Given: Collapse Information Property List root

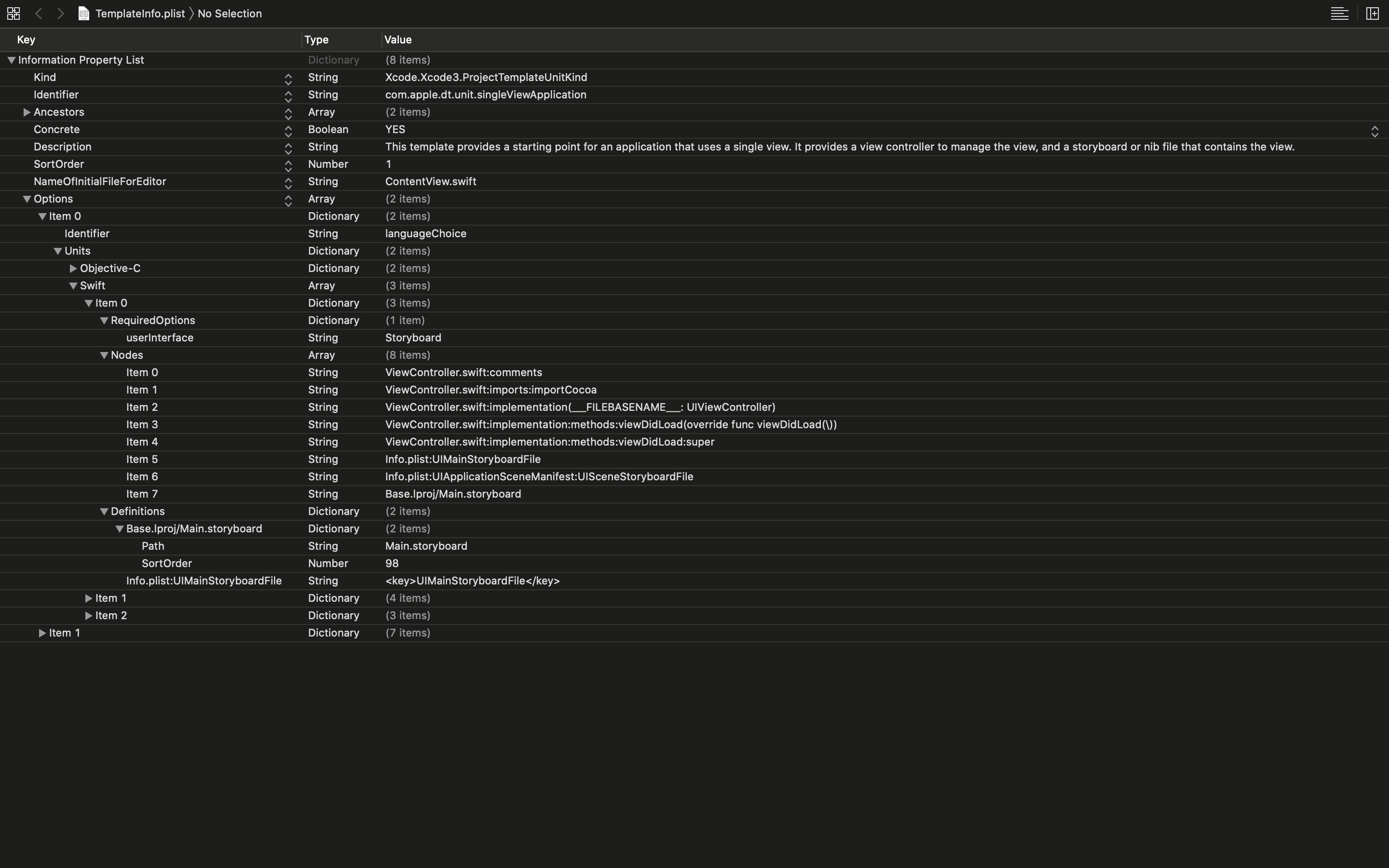Looking at the screenshot, I should [x=11, y=60].
